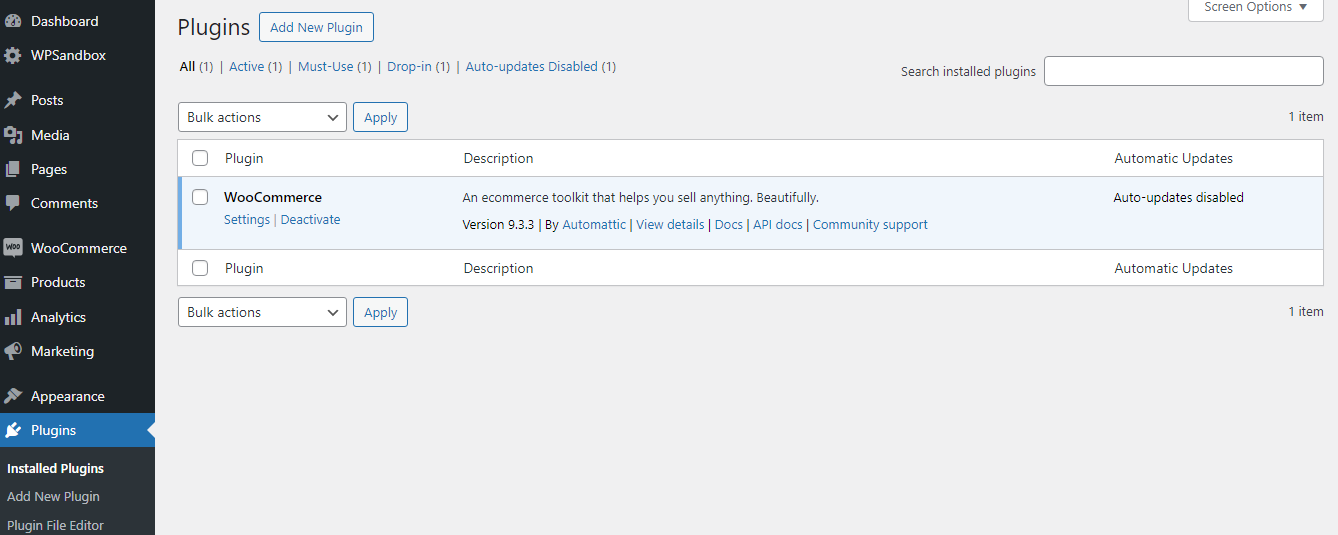Deactivate the WooCommerce plugin
1338x535 pixels.
[310, 220]
